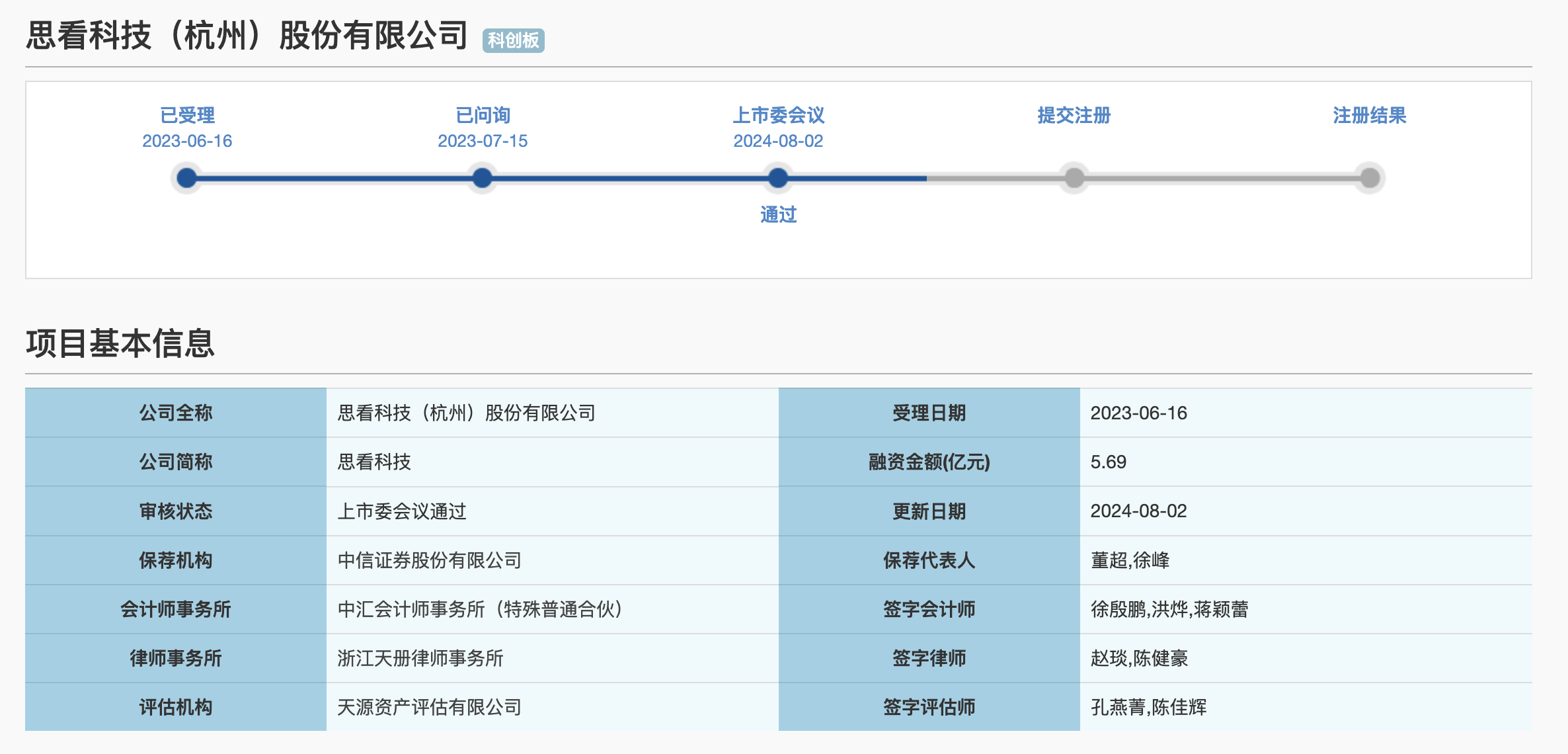Click the 通过 result text under timeline
This screenshot has height=754, width=1568.
click(x=778, y=214)
